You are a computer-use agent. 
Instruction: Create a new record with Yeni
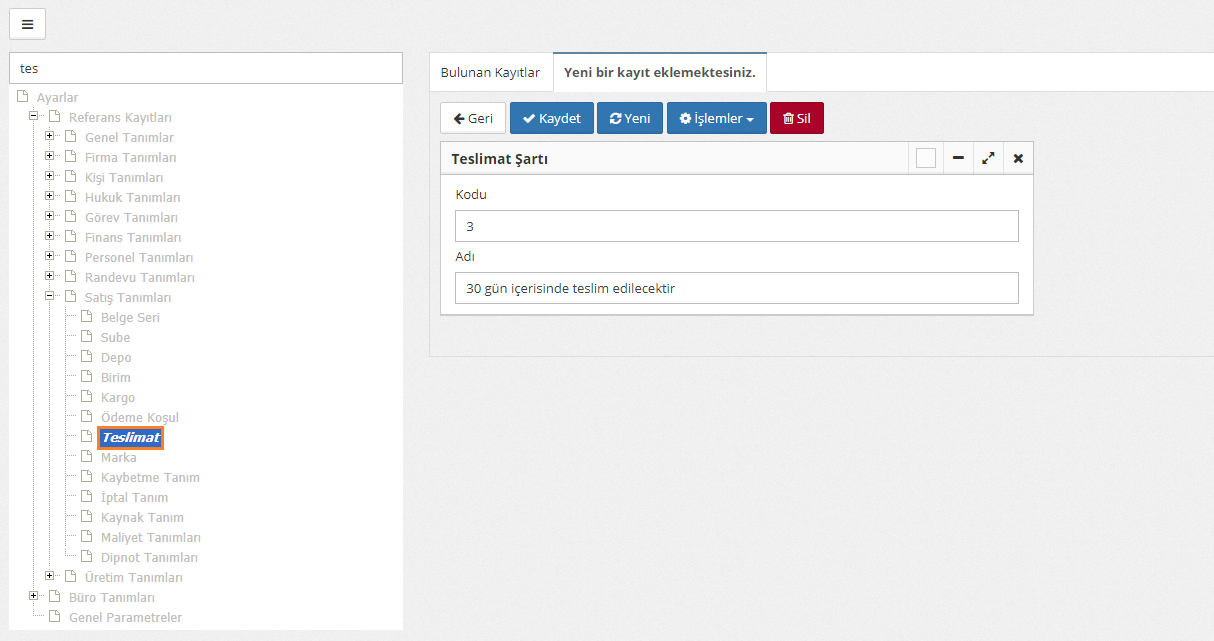pyautogui.click(x=630, y=118)
